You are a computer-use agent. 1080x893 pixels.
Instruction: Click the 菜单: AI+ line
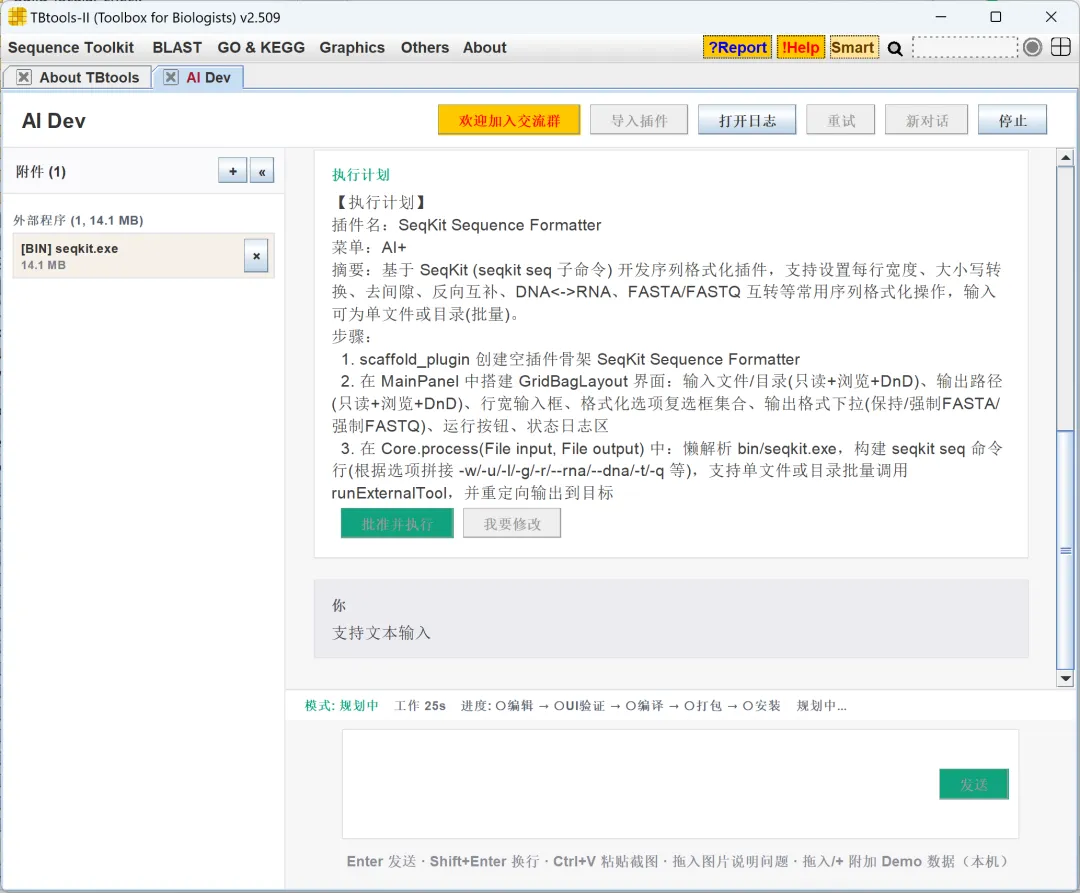pos(369,247)
